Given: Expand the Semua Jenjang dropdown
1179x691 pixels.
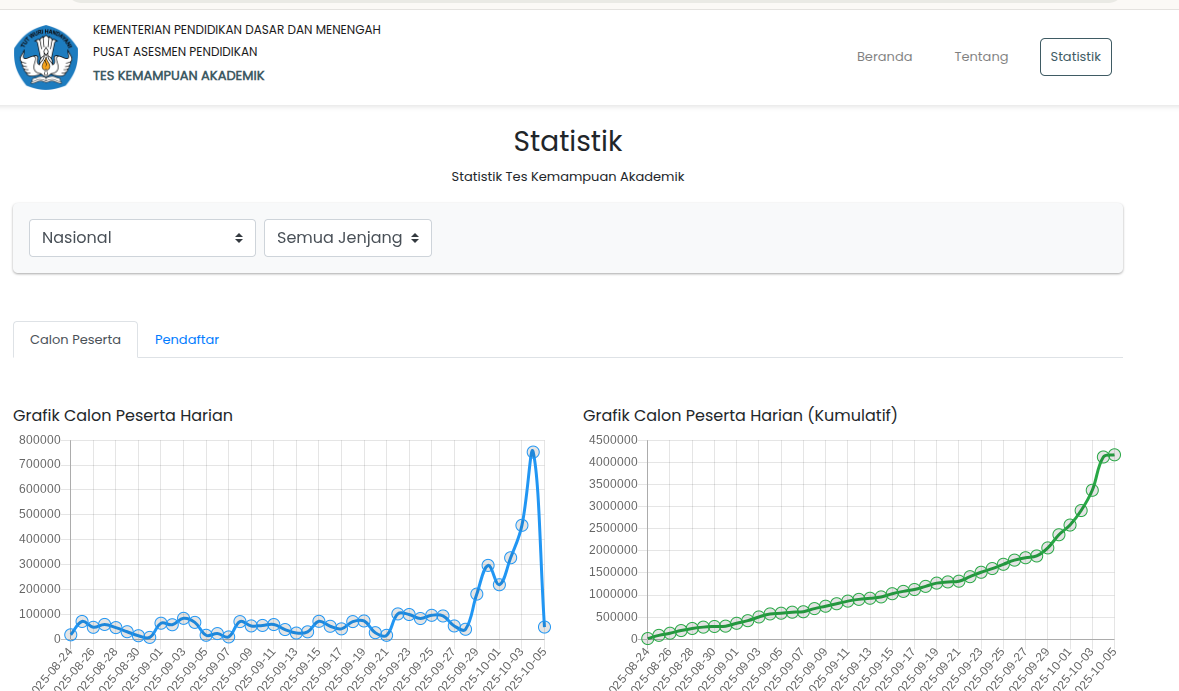Looking at the screenshot, I should point(347,238).
